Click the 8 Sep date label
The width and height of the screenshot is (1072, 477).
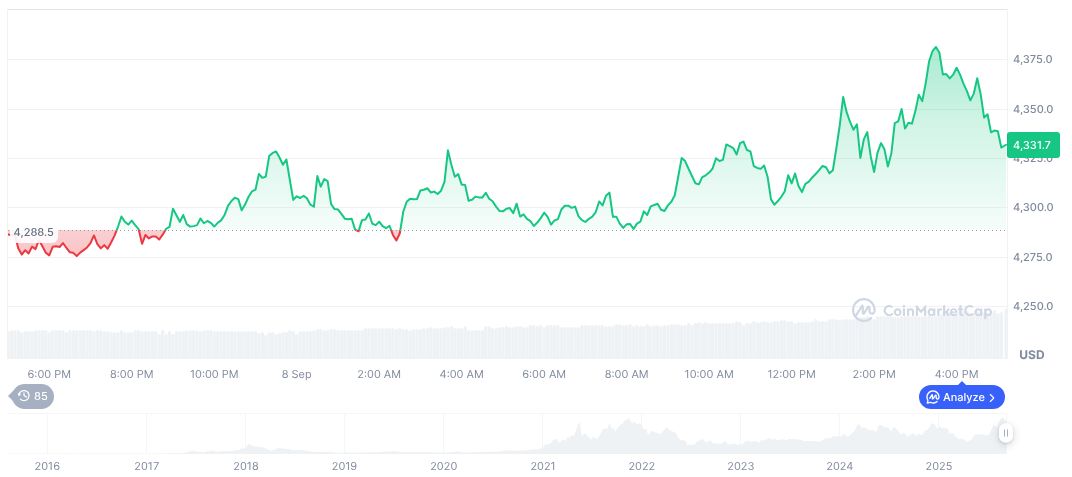pos(296,374)
